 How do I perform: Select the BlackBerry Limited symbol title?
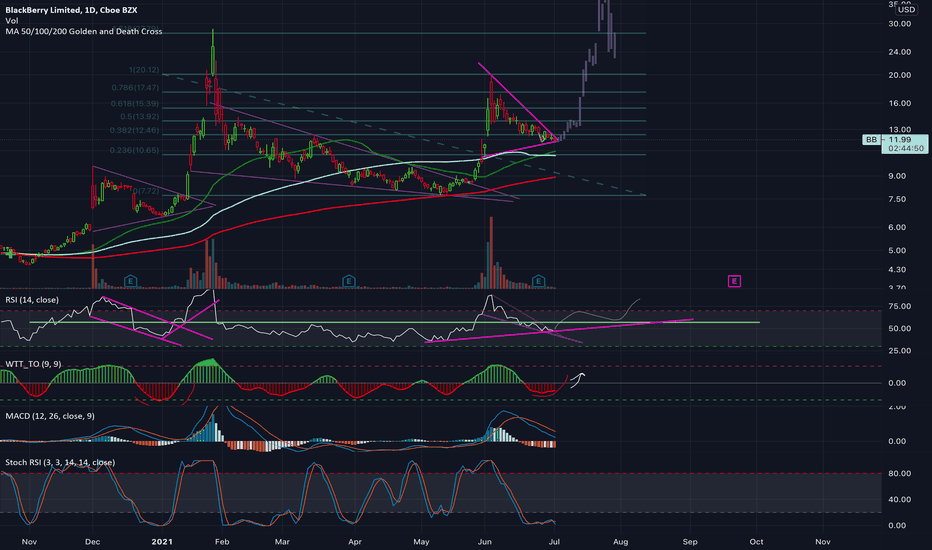click(x=71, y=10)
